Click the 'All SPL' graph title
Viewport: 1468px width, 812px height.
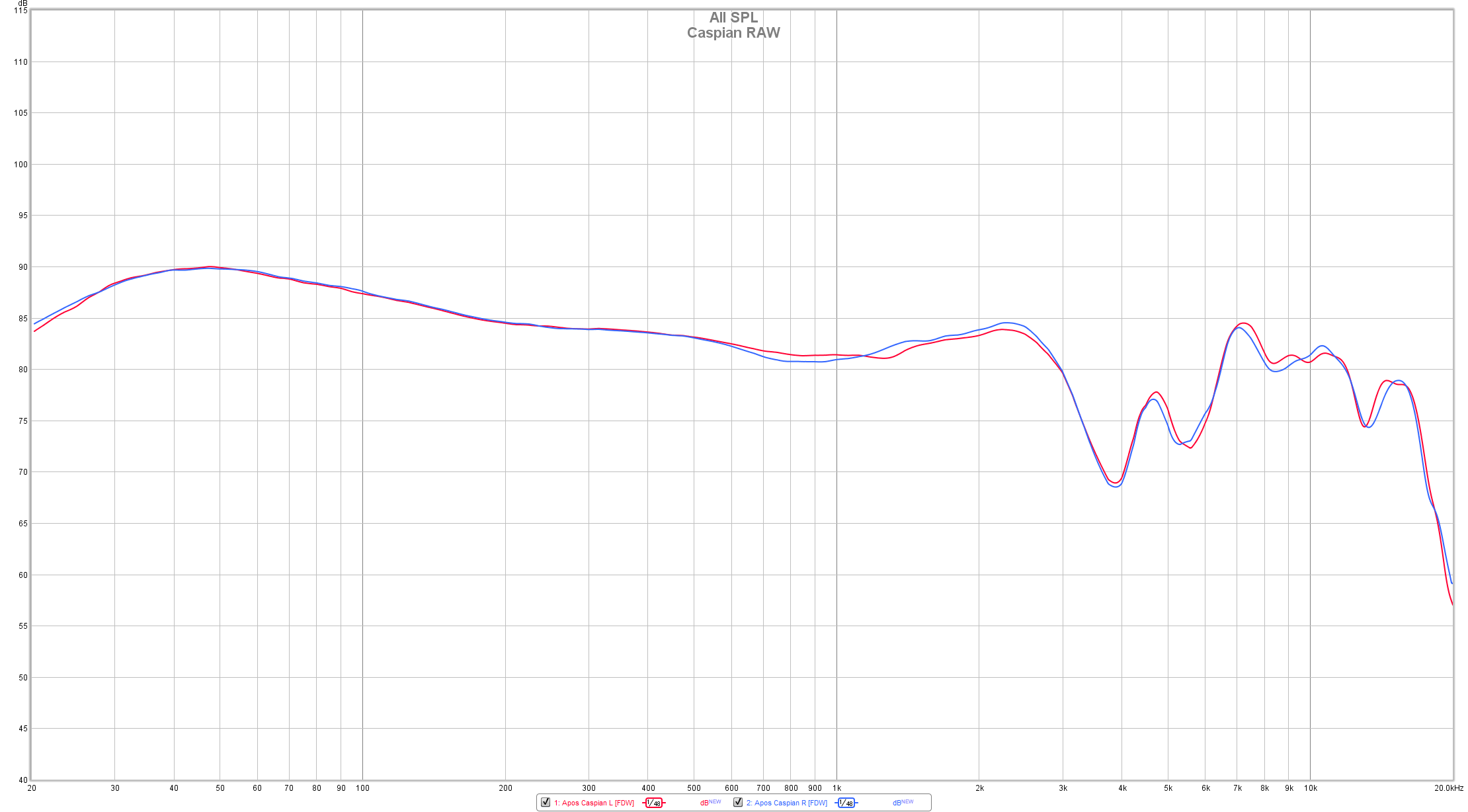click(x=733, y=18)
